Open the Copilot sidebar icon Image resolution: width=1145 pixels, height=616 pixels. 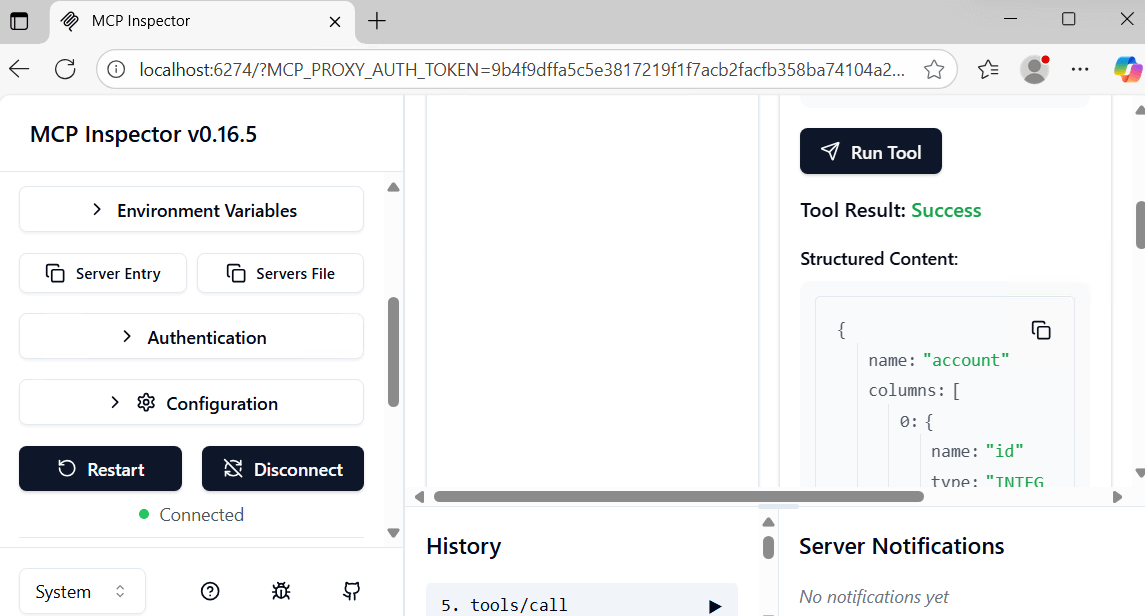[1127, 69]
